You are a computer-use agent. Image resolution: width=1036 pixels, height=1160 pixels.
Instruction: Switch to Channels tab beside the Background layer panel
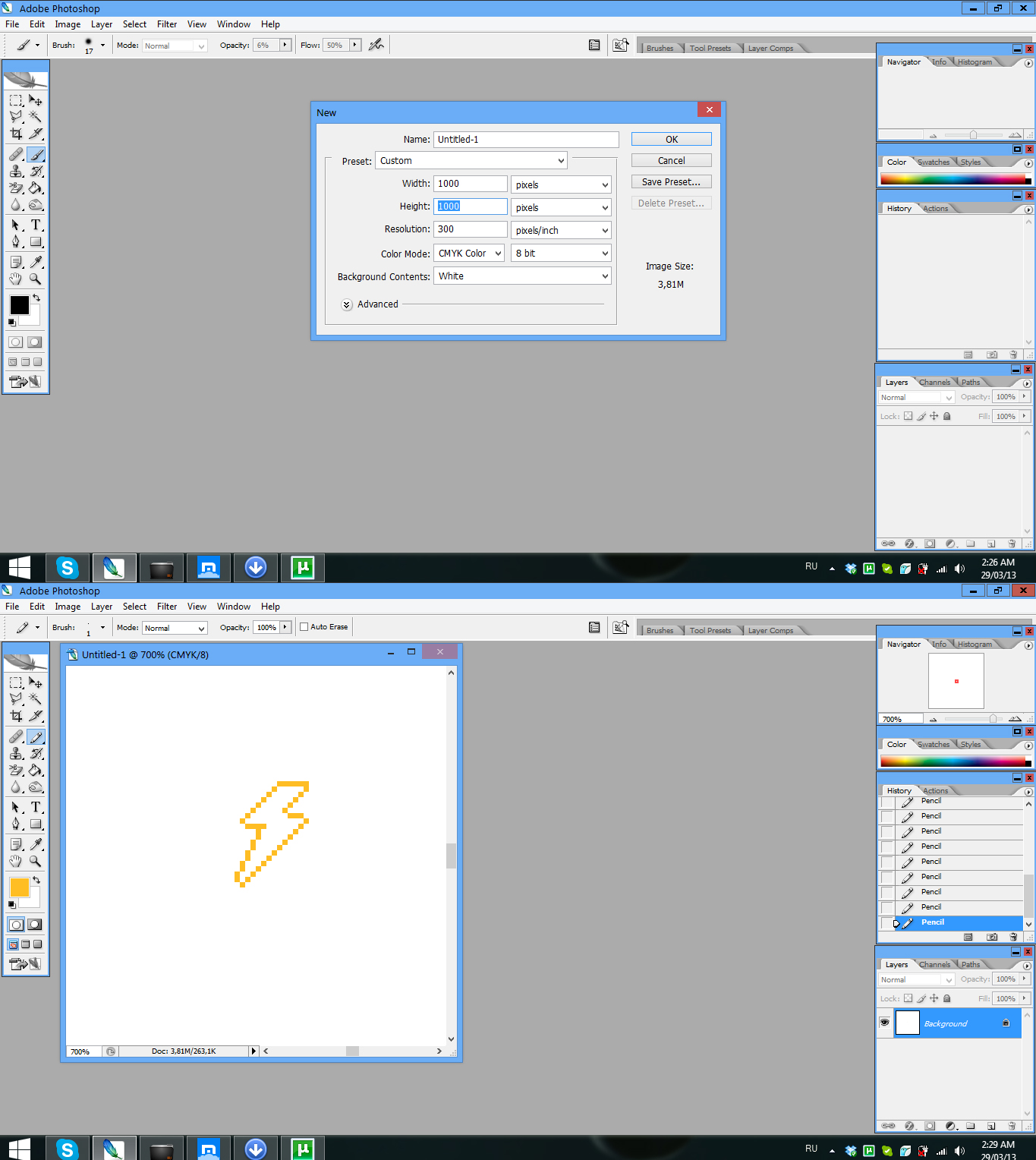[934, 965]
